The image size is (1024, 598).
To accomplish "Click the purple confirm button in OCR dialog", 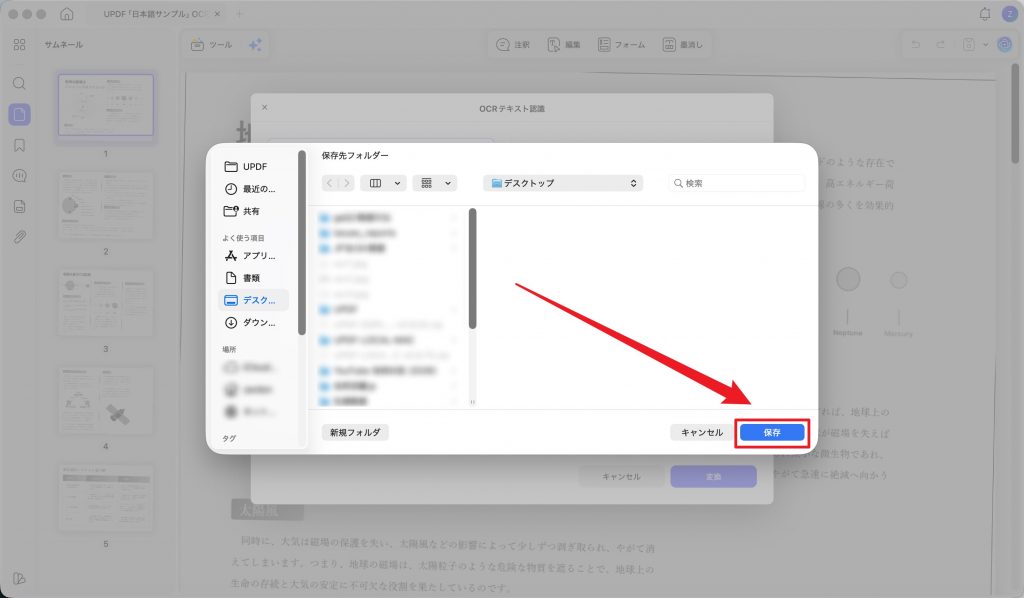I will click(713, 477).
